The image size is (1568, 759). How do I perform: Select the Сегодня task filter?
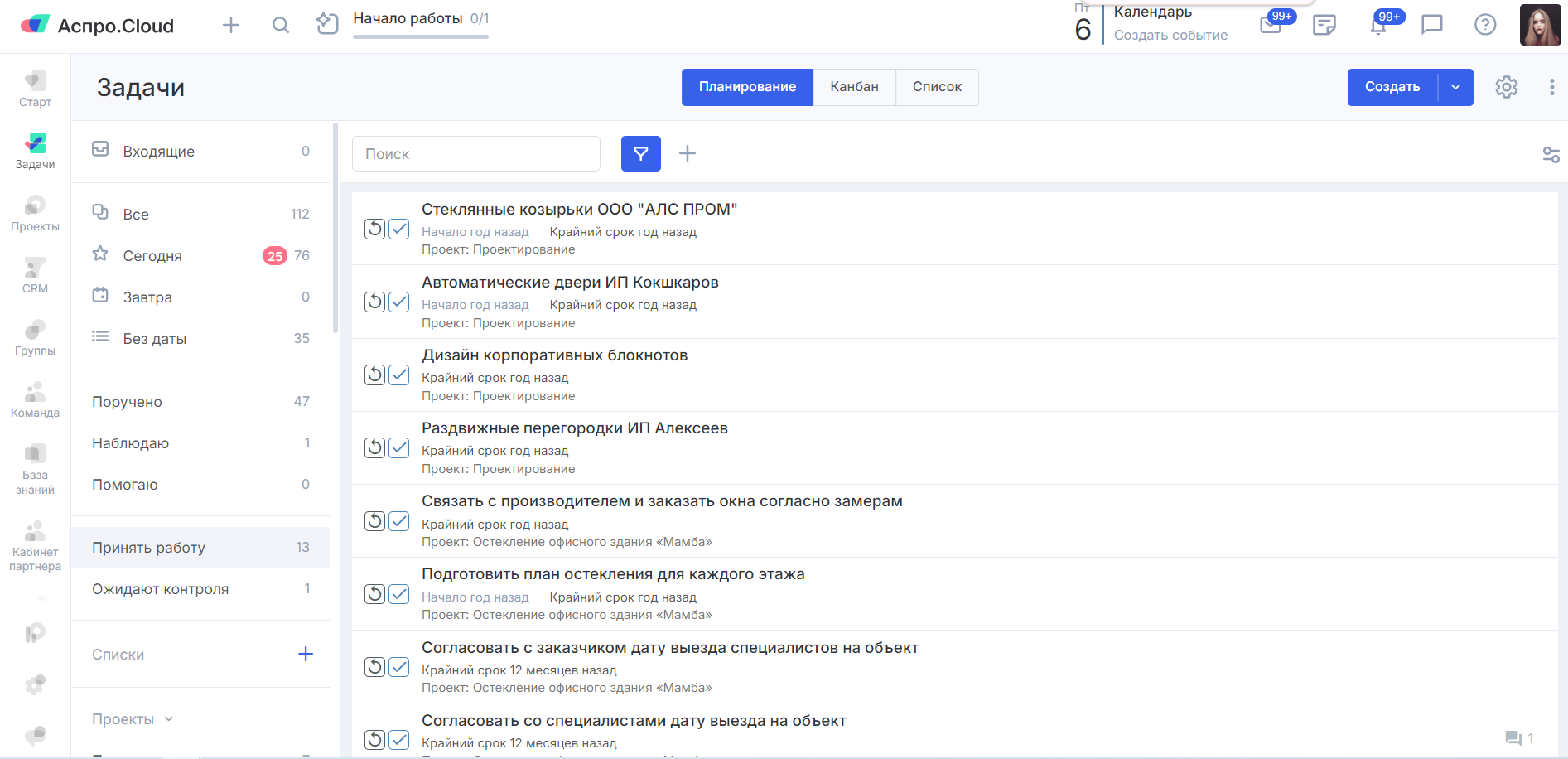(152, 256)
